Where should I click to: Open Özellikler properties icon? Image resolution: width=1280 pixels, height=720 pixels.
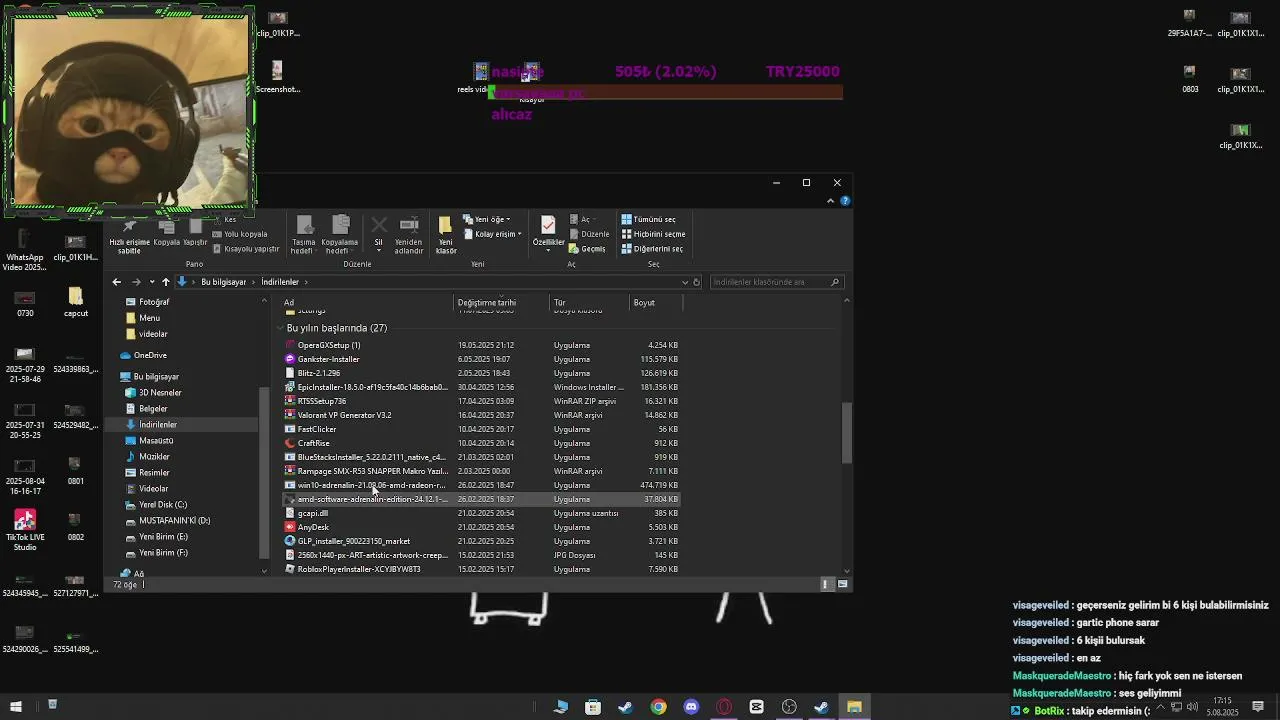[548, 226]
